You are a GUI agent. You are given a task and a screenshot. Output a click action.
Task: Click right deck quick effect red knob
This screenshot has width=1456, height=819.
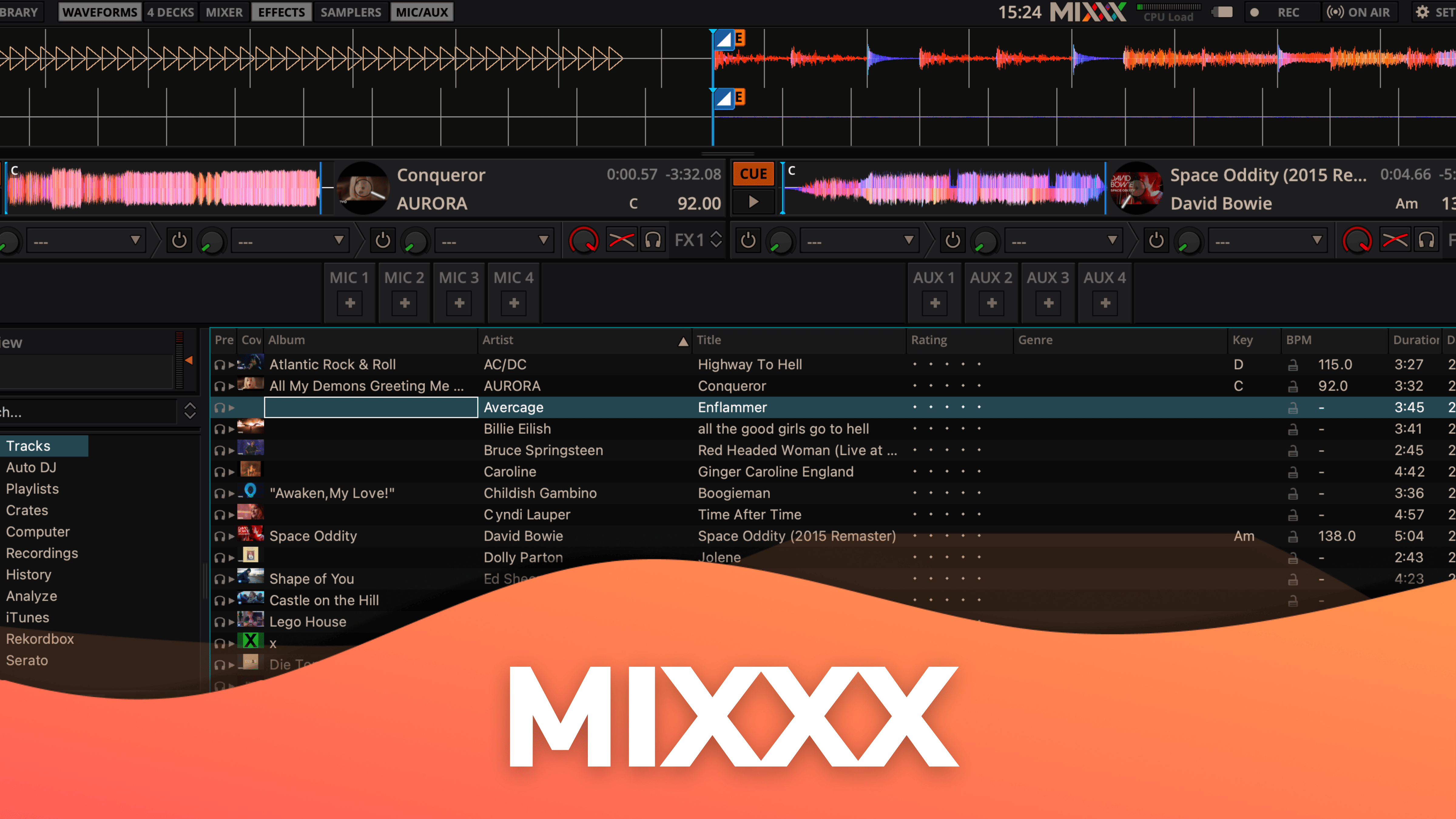point(1357,241)
